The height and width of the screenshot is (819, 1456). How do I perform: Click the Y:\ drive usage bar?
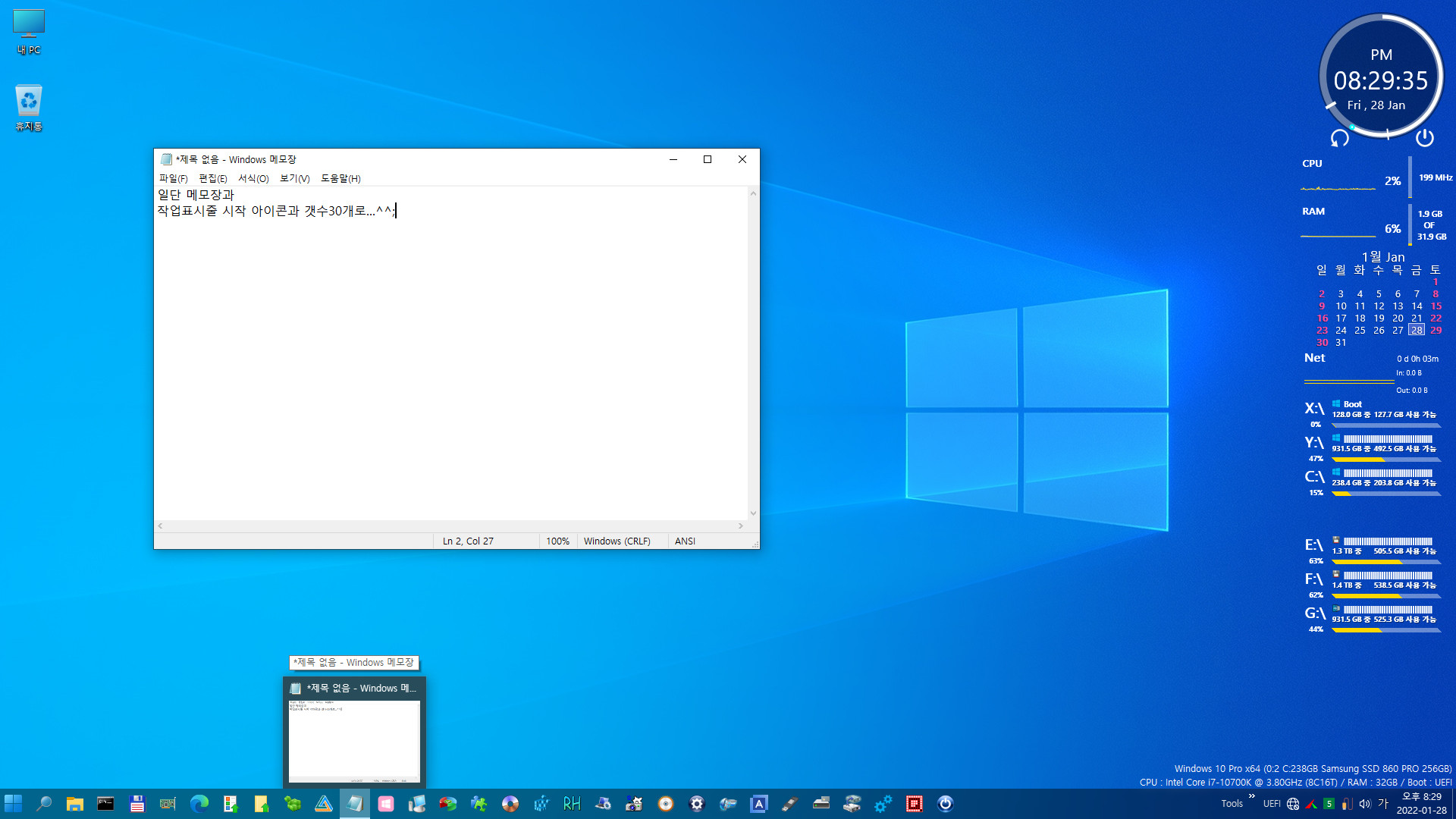(1387, 460)
